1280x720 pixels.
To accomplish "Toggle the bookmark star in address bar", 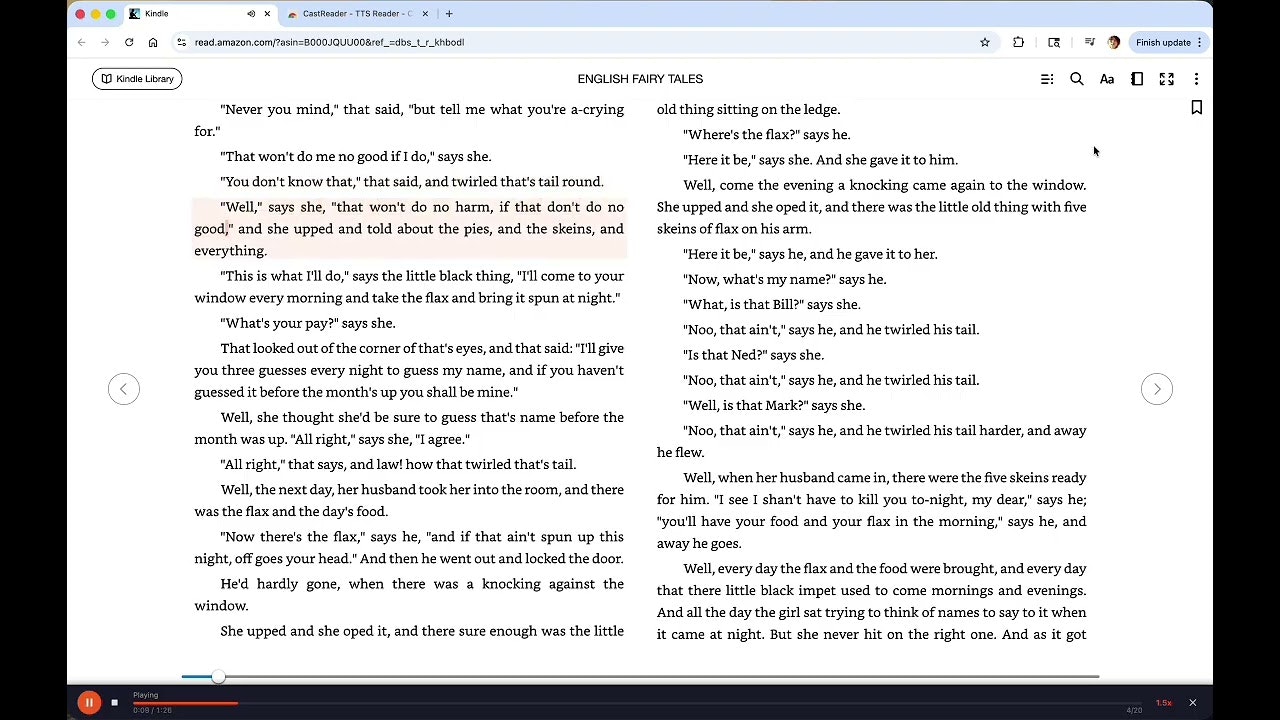I will tap(985, 42).
